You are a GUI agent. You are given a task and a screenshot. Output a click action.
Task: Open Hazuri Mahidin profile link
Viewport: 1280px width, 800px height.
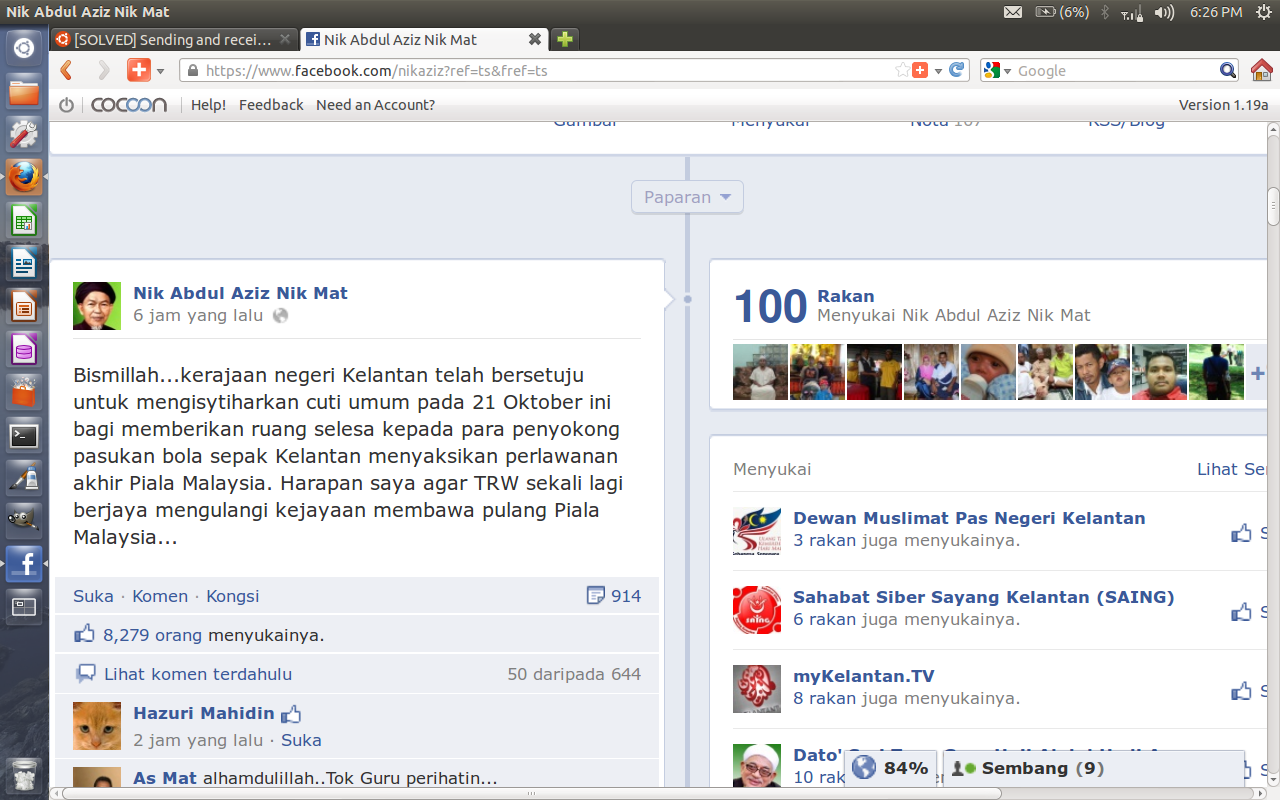[204, 713]
